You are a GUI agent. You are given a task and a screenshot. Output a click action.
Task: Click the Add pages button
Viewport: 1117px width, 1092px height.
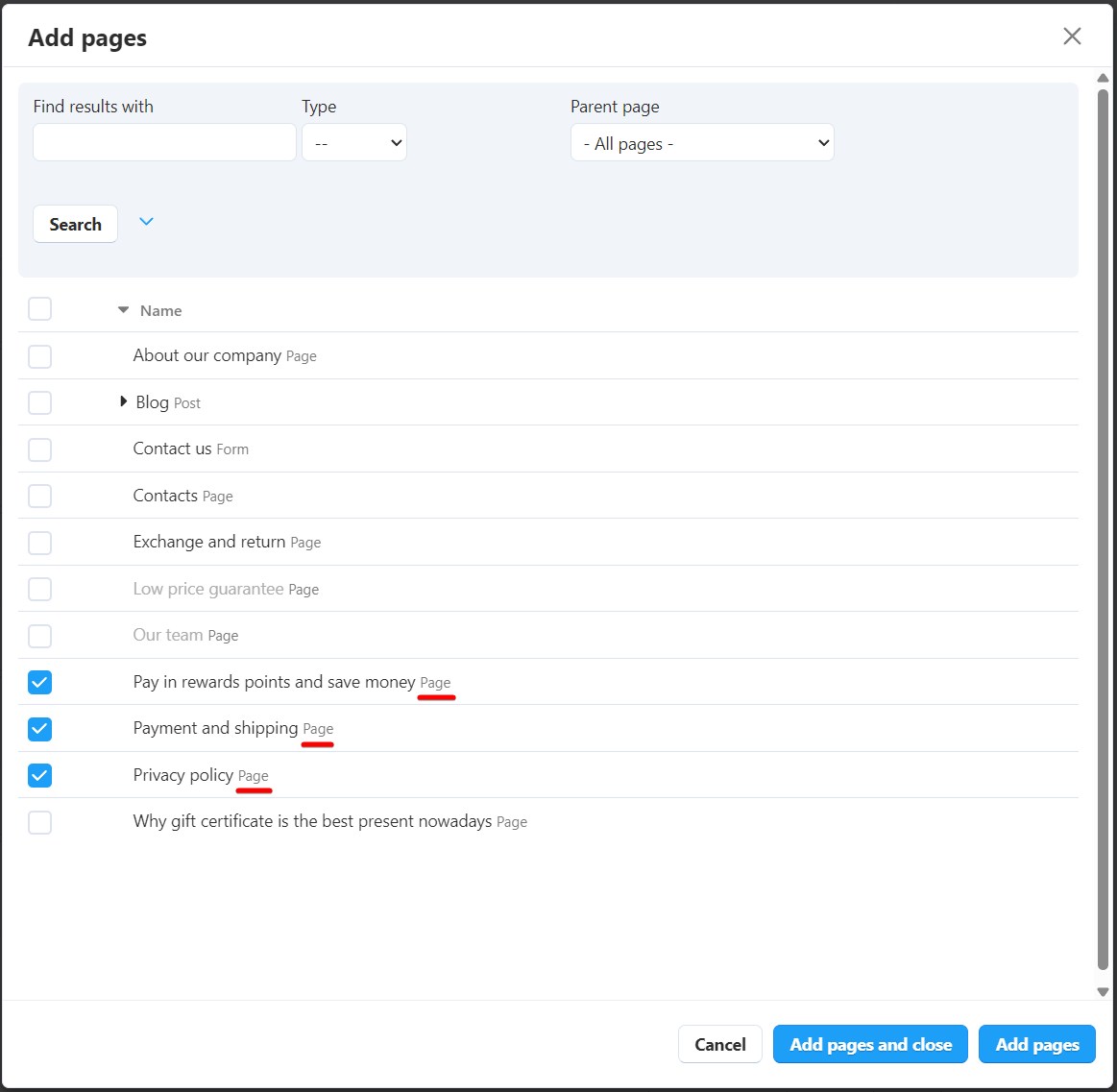click(1036, 1044)
